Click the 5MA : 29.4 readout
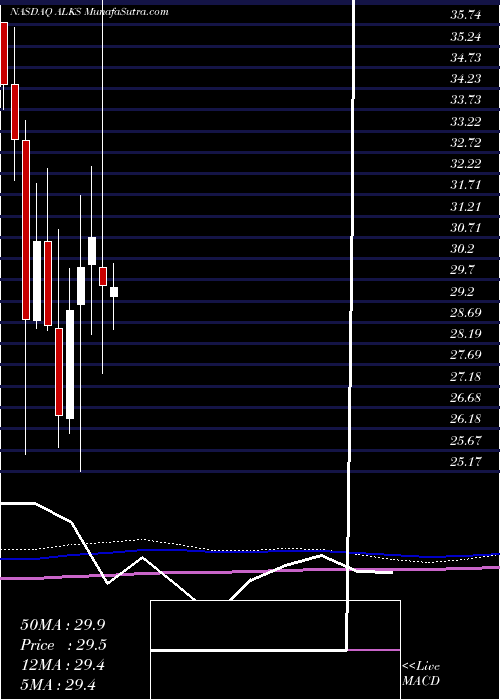This screenshot has height=700, width=500. [x=58, y=685]
